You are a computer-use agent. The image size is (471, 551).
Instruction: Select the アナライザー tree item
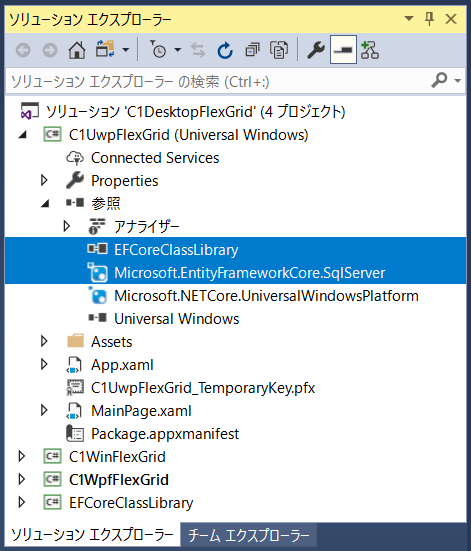pos(146,227)
